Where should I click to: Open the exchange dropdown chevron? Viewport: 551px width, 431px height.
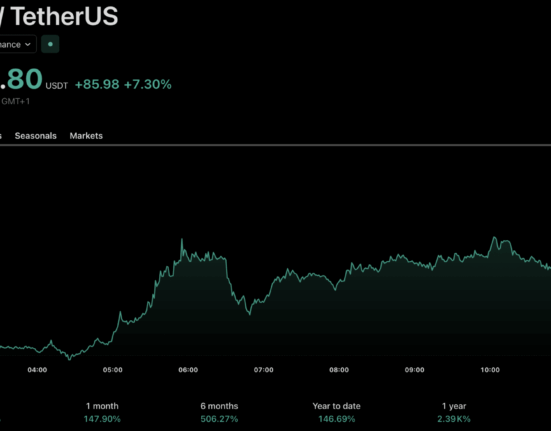28,45
